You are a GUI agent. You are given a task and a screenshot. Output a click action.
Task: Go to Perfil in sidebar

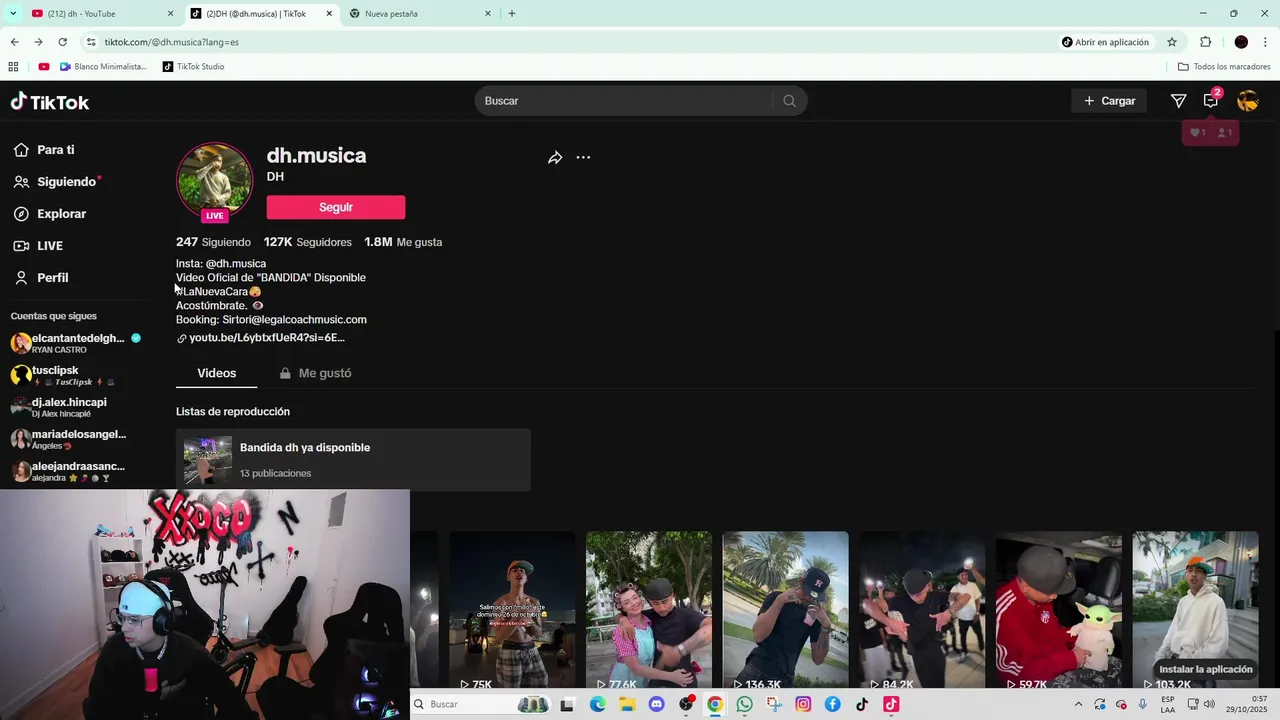tap(41, 278)
